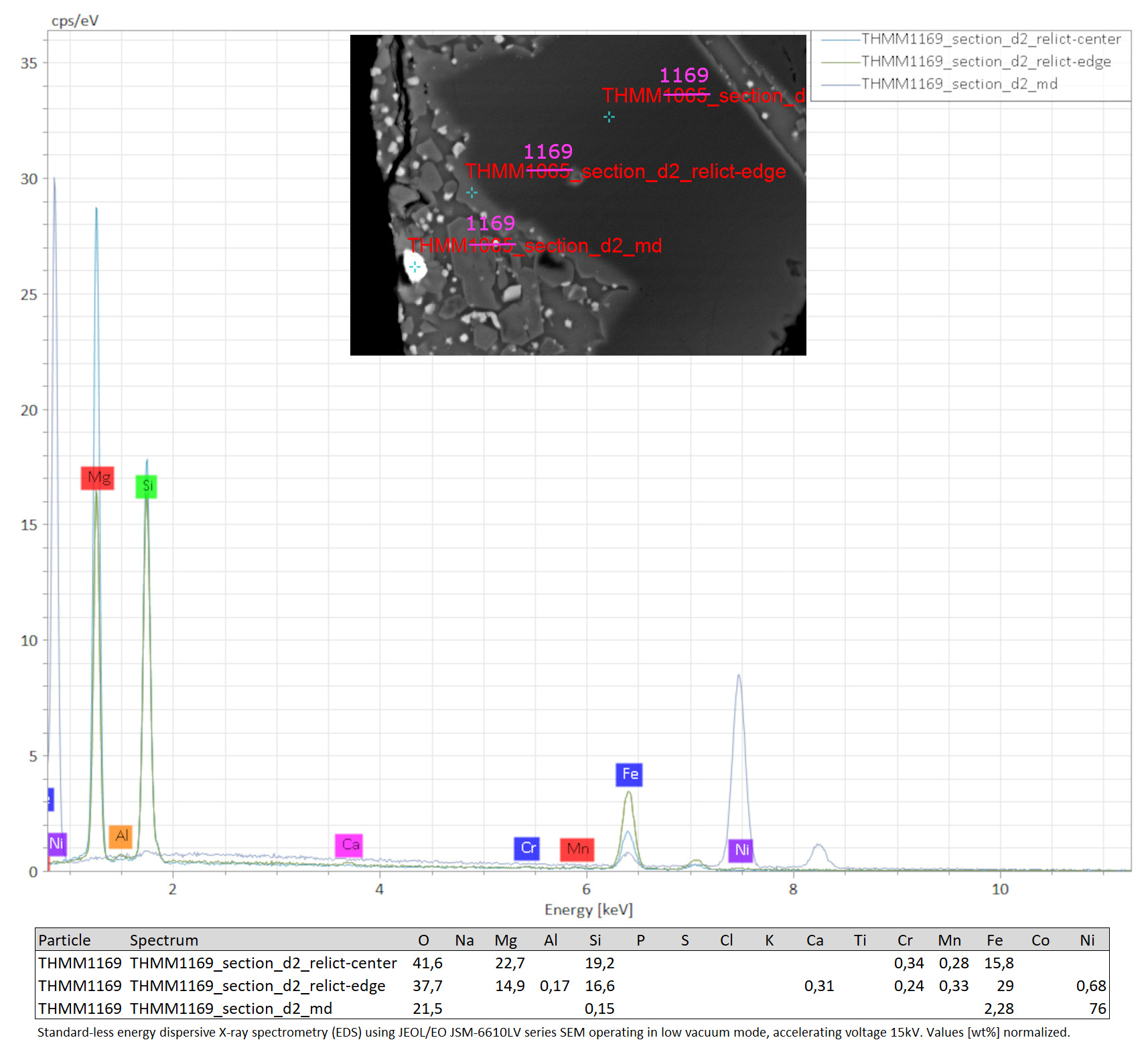Image resolution: width=1148 pixels, height=1046 pixels.
Task: Select legend entry THMM1169_section_d2_relict-edge
Action: (986, 62)
